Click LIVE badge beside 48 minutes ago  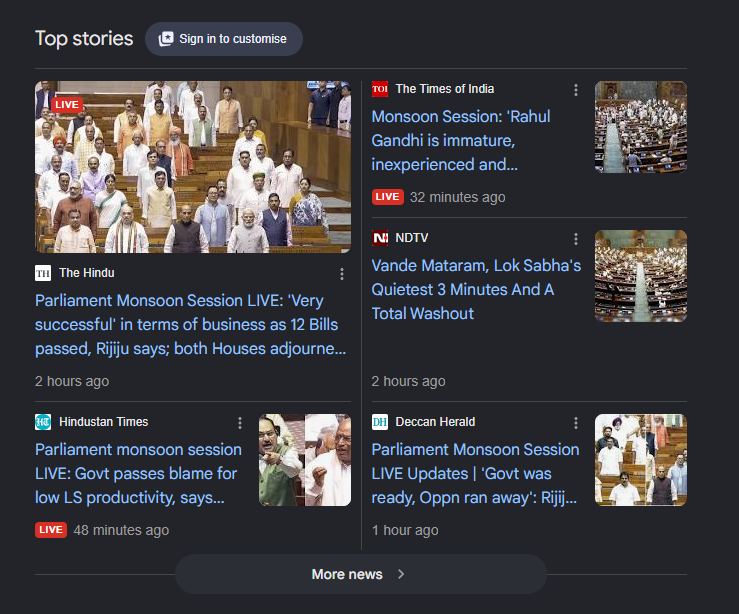51,530
